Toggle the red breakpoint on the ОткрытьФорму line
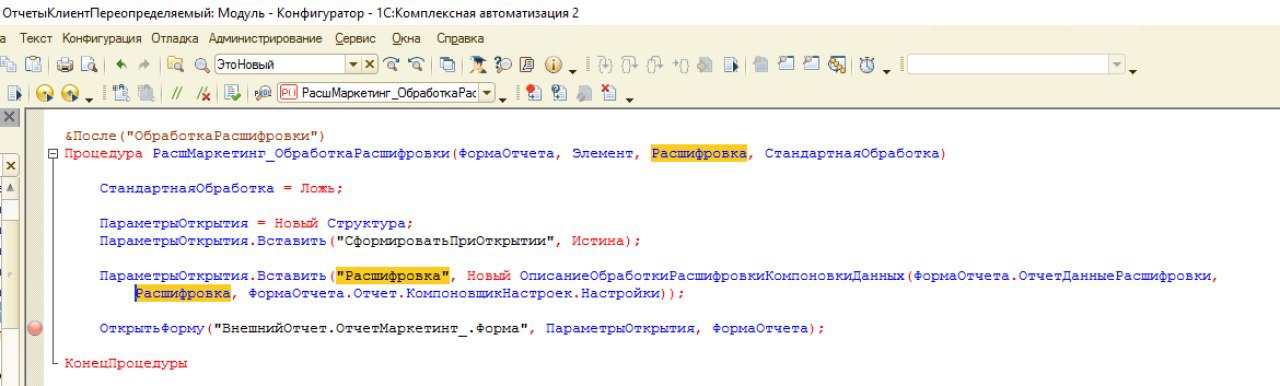This screenshot has width=1280, height=386. click(x=37, y=328)
